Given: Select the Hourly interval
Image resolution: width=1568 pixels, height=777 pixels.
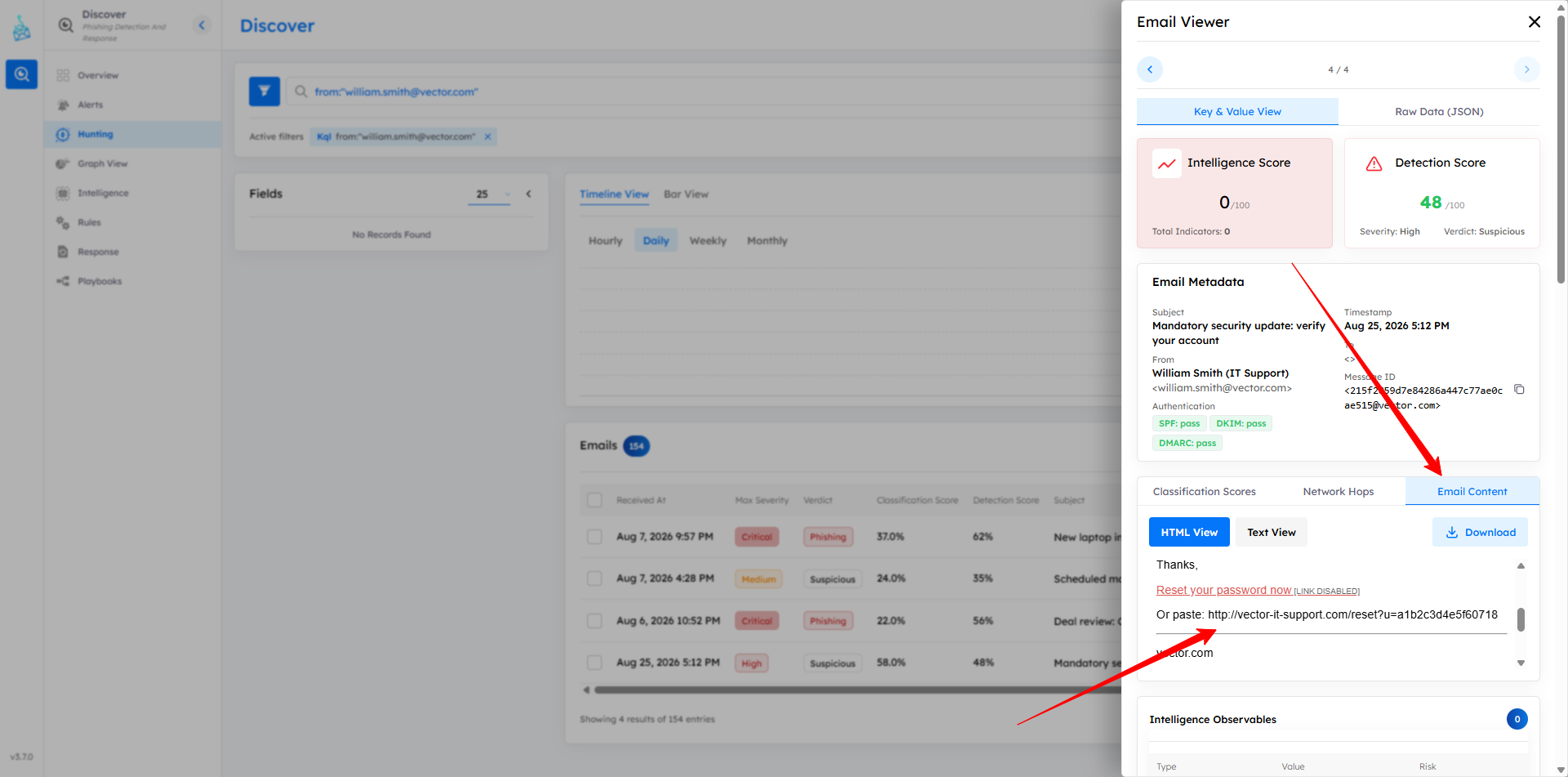Looking at the screenshot, I should [605, 241].
